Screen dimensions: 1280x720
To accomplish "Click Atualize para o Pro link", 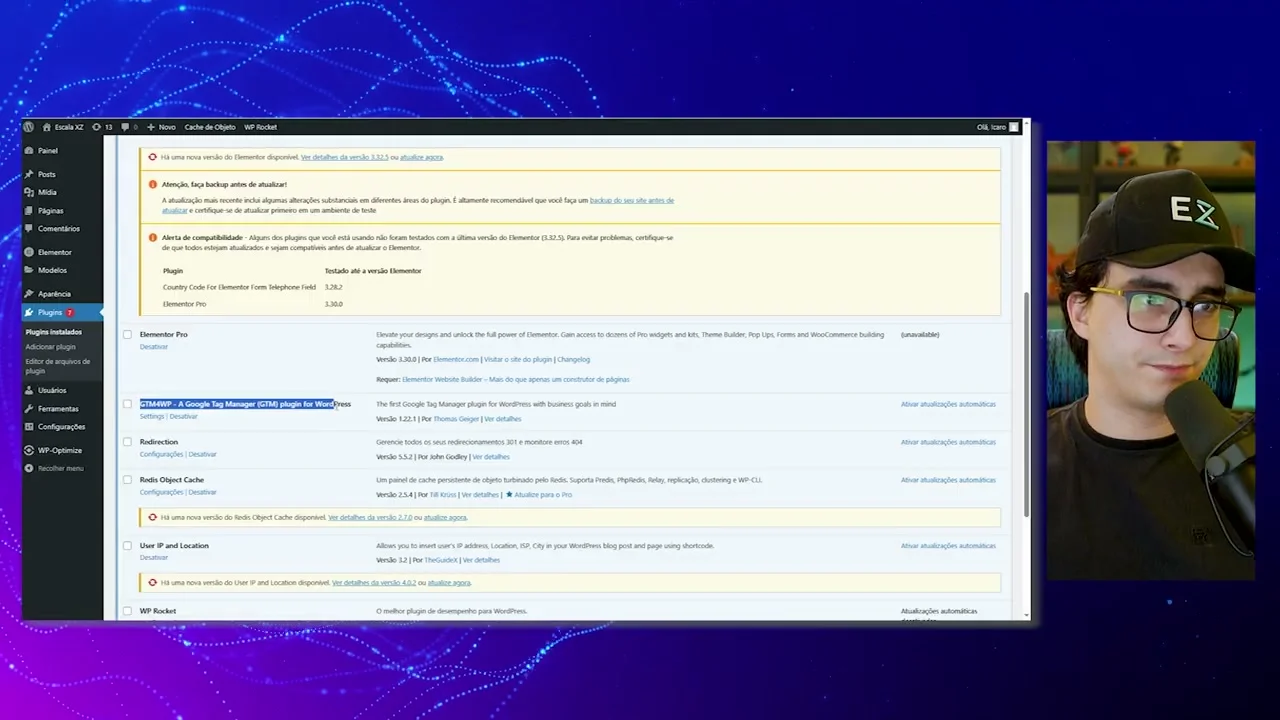I will coord(543,494).
